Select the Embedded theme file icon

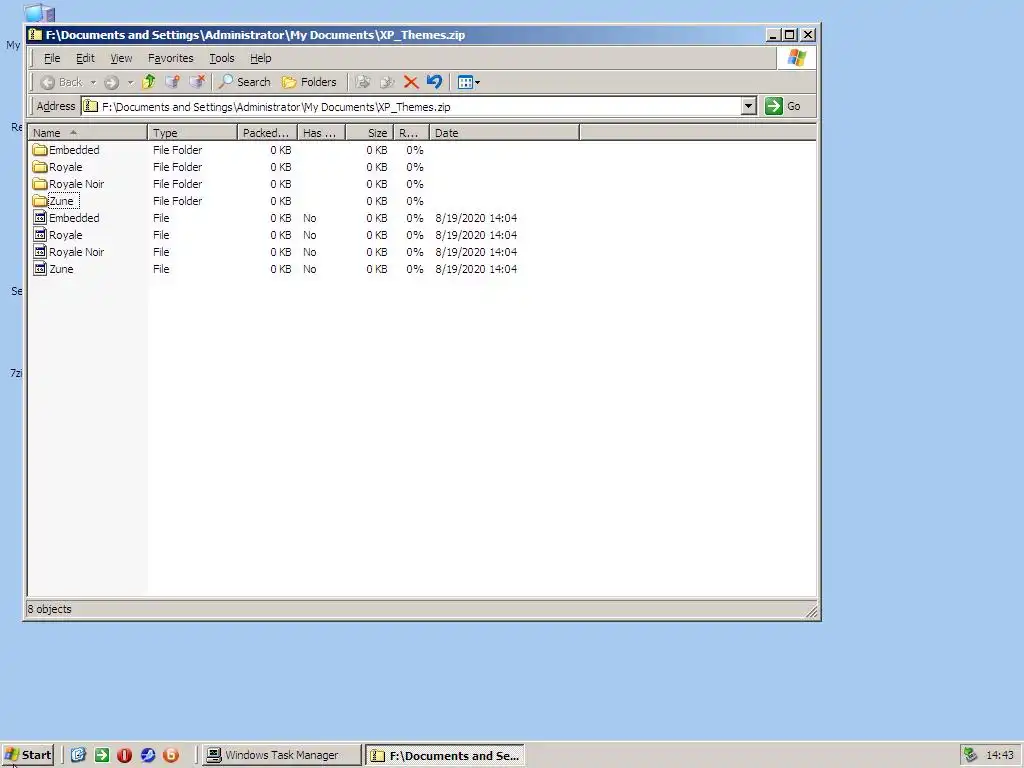point(40,217)
